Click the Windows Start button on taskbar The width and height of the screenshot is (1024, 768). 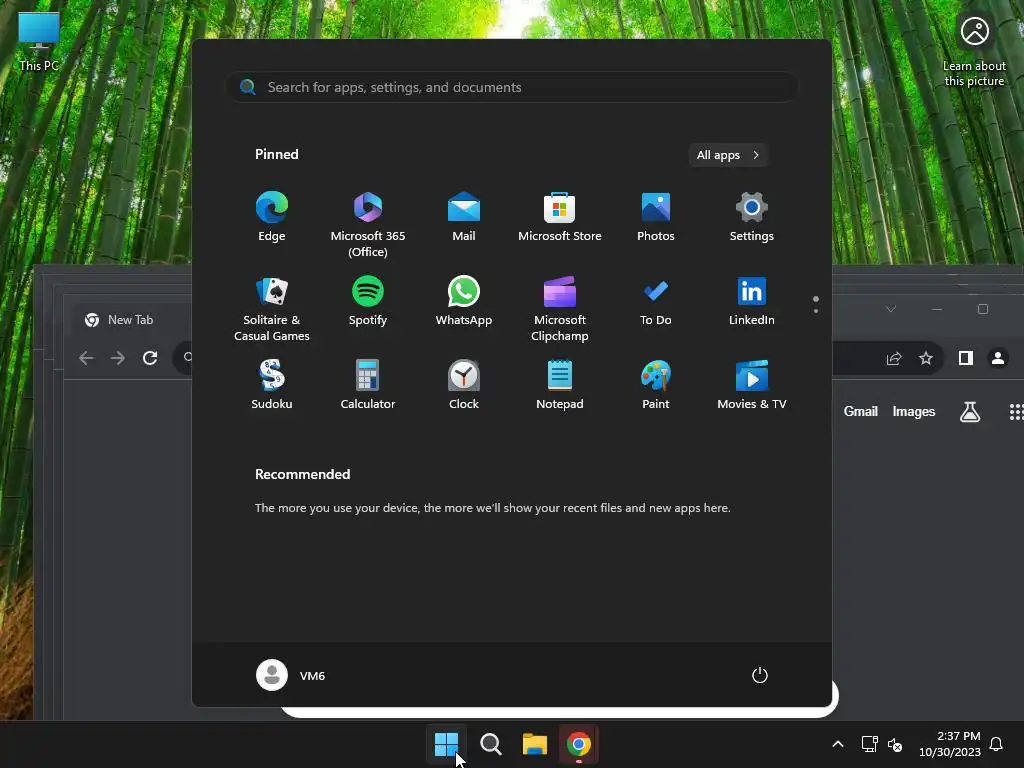pos(447,744)
